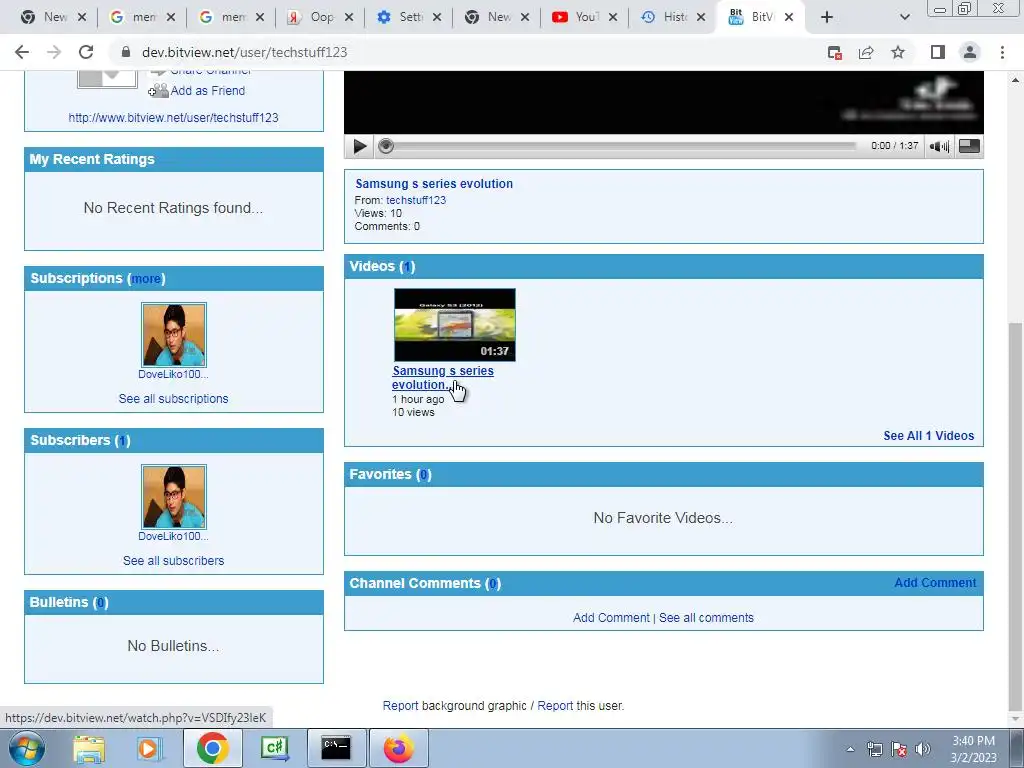The width and height of the screenshot is (1024, 768).
Task: Open the Chrome profile menu
Action: 970,52
